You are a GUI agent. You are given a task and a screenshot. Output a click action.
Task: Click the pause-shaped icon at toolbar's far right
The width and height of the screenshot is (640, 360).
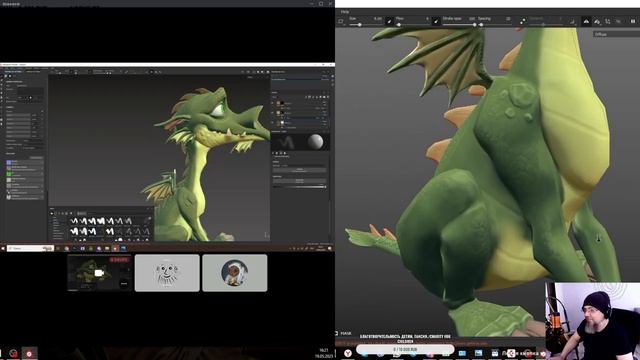click(x=633, y=21)
